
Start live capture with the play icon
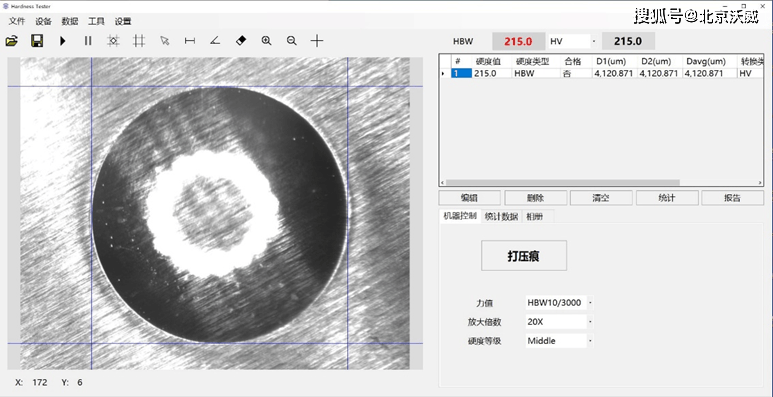(63, 41)
